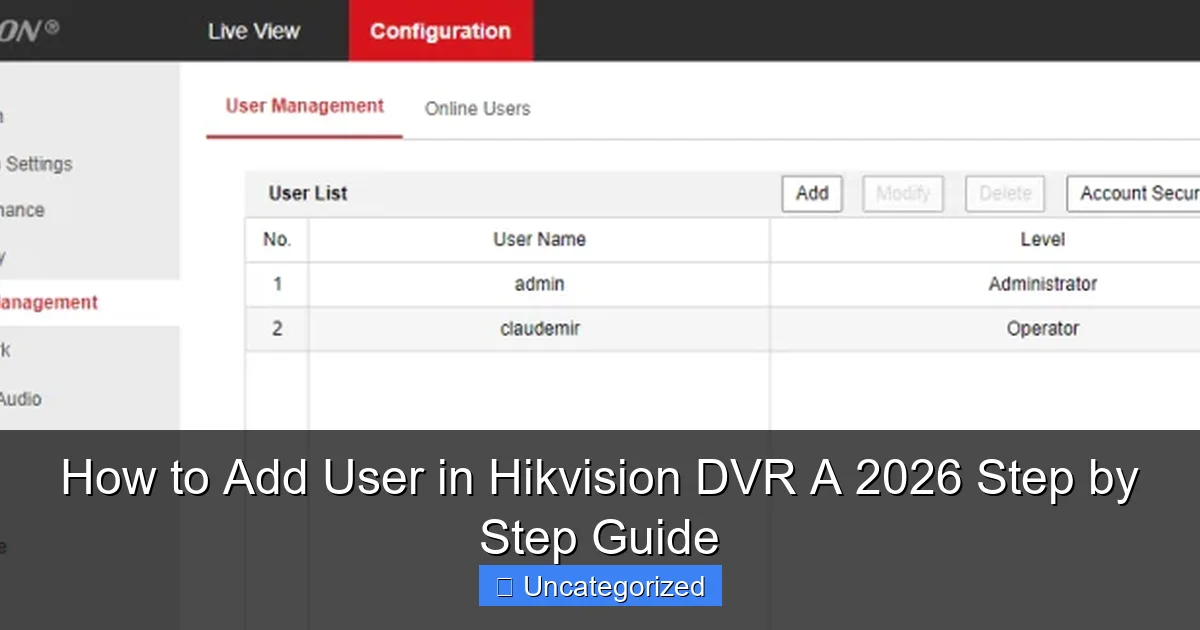The height and width of the screenshot is (630, 1200).
Task: Click the Add button in User List
Action: point(811,193)
